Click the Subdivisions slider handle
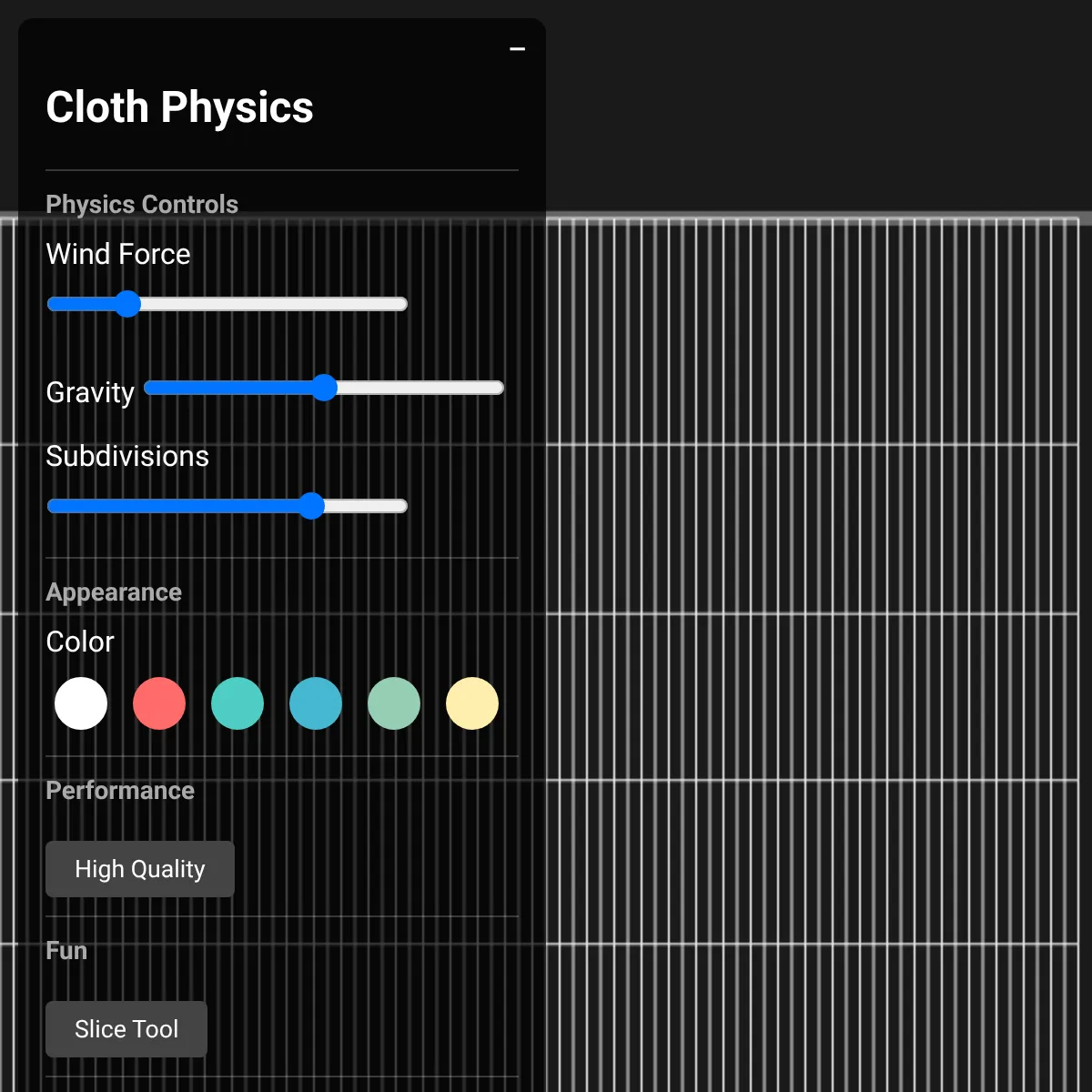The image size is (1092, 1092). tap(311, 506)
